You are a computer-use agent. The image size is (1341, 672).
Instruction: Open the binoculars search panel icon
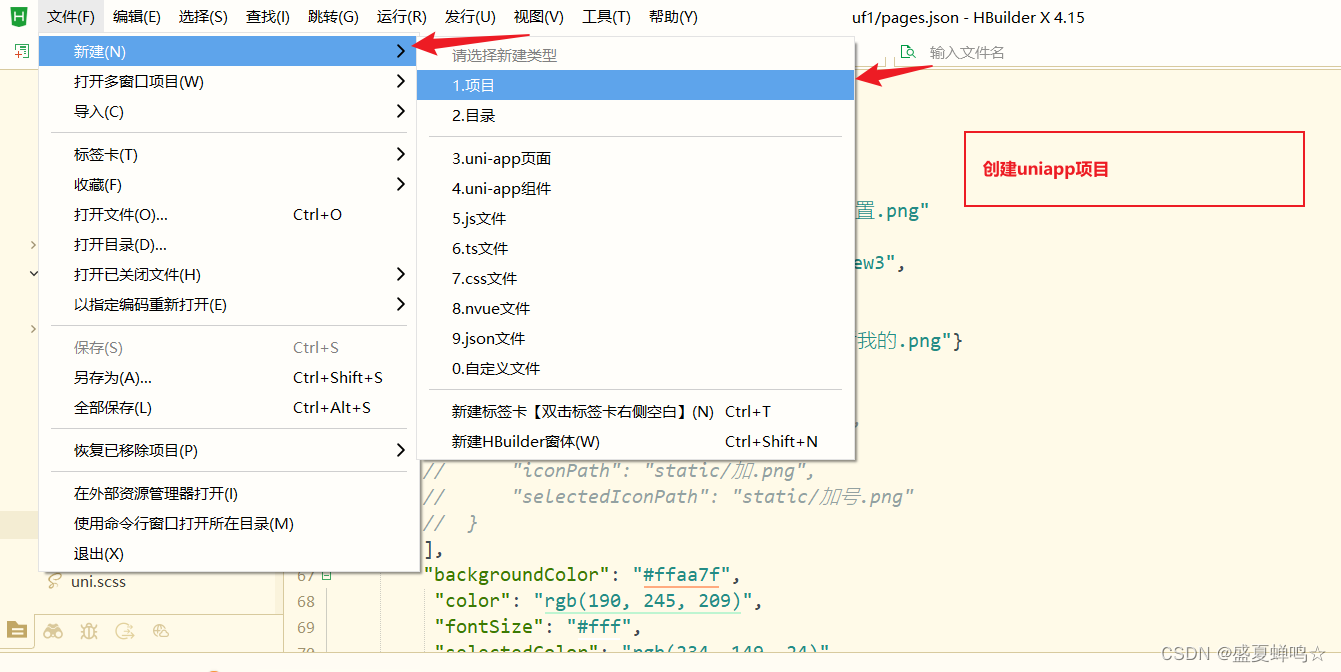tap(53, 631)
